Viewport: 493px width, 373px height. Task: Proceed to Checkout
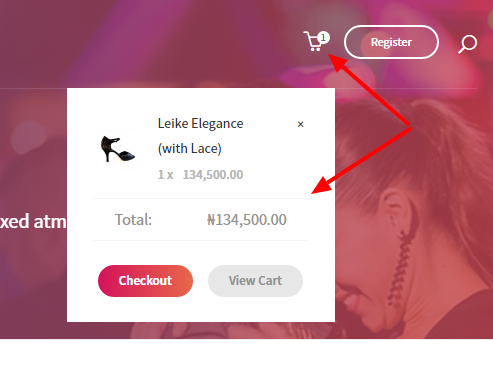coord(145,281)
